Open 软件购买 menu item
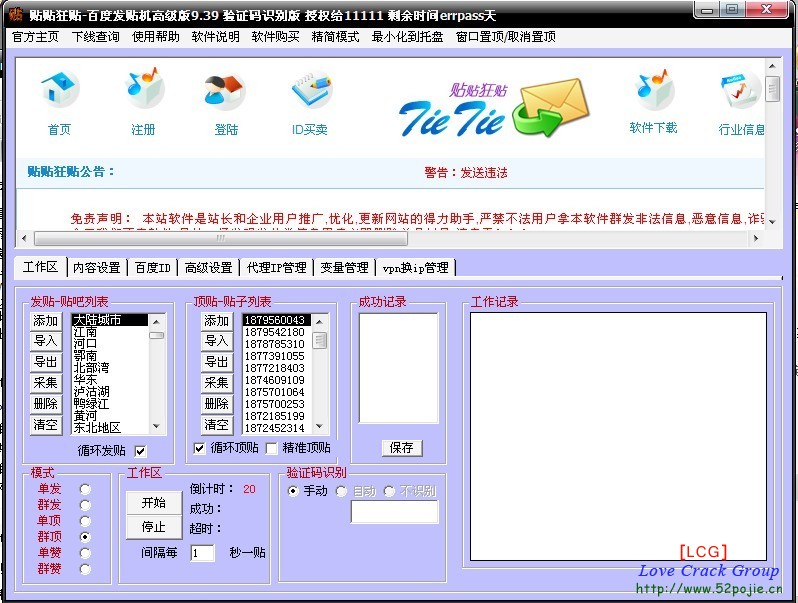 coord(275,37)
